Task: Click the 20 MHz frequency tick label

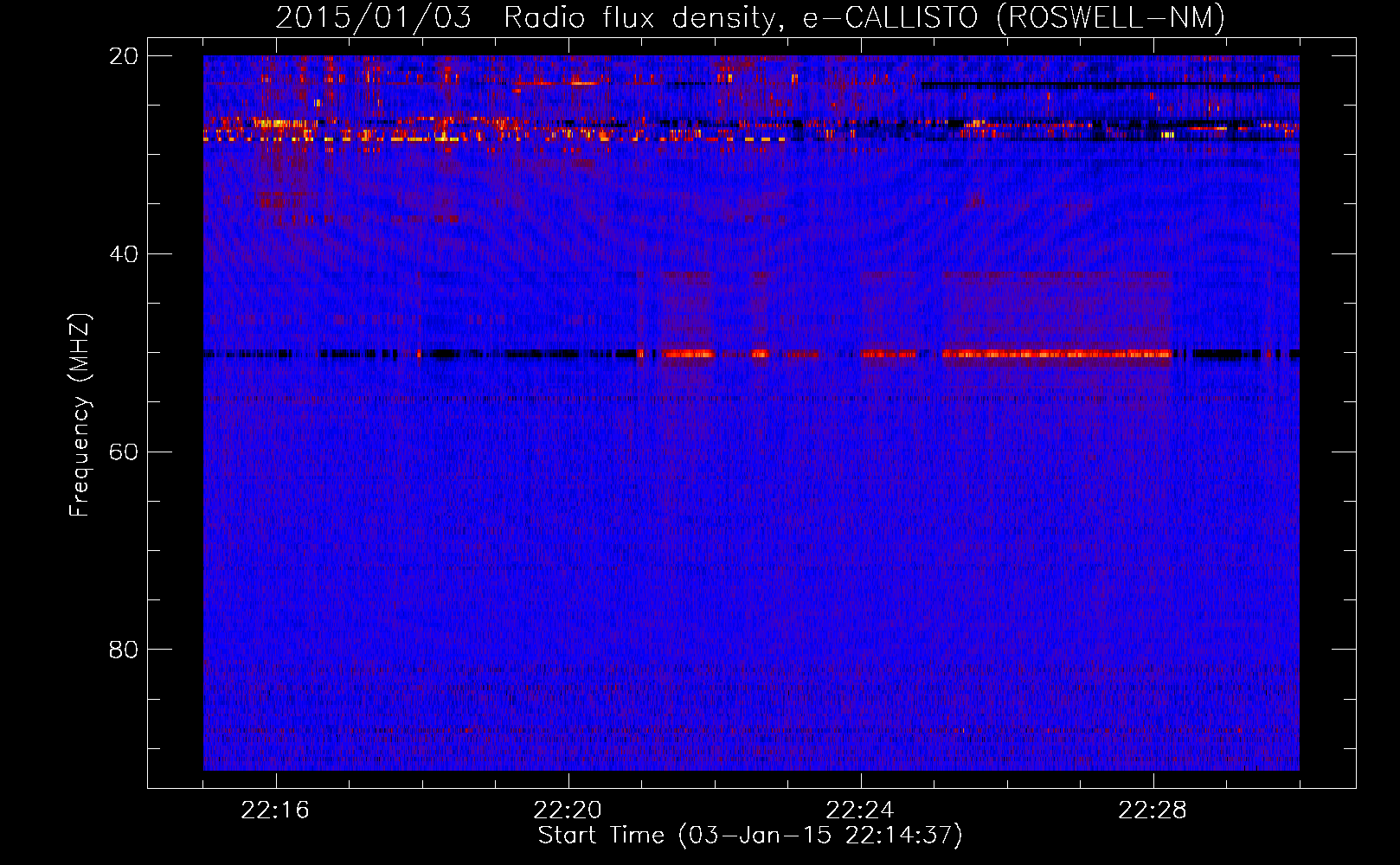Action: point(124,56)
